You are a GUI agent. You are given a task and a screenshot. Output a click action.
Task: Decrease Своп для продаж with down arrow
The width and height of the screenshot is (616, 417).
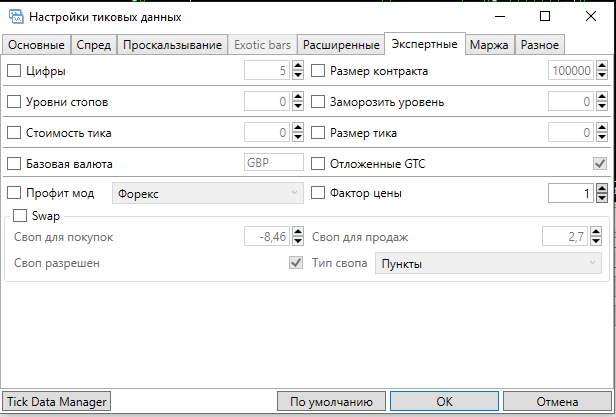[x=596, y=241]
